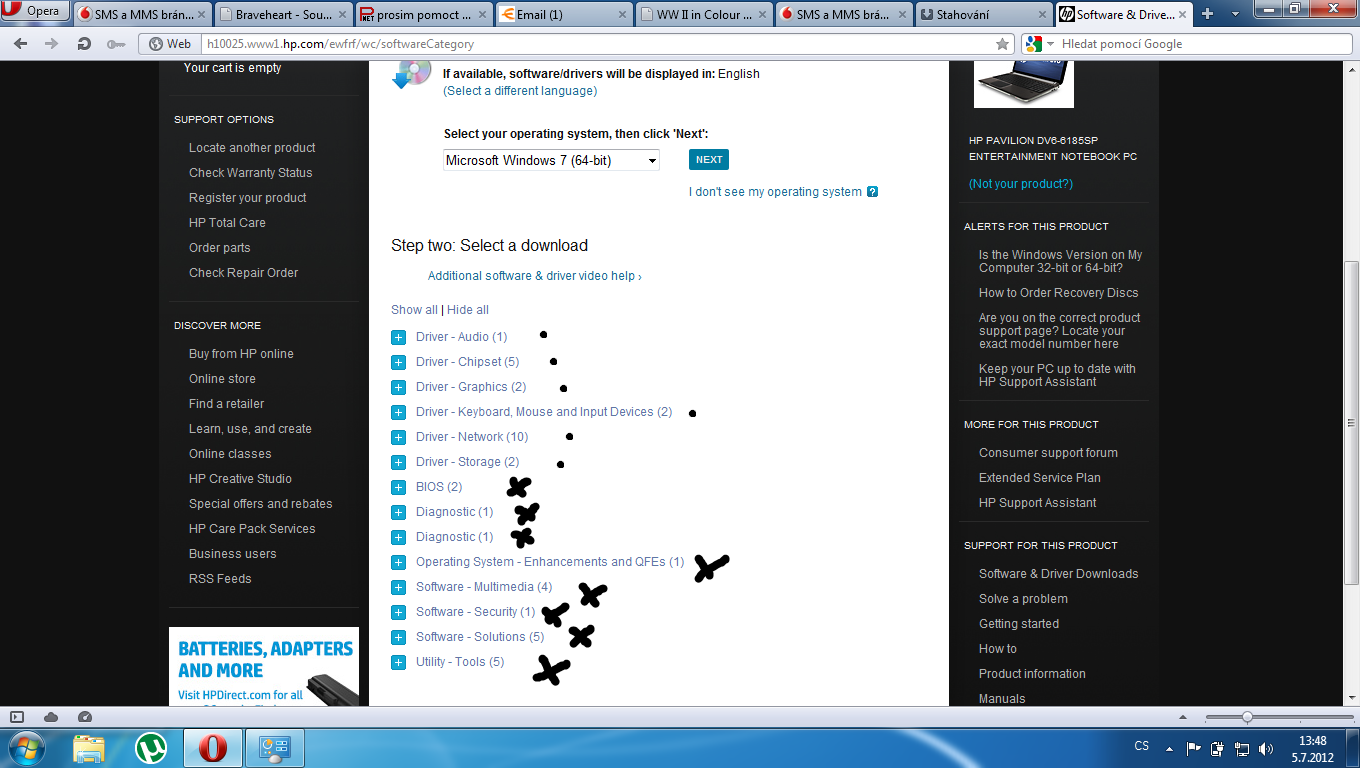Screen dimensions: 1360x768
Task: Click the Not your product link
Action: [1021, 184]
